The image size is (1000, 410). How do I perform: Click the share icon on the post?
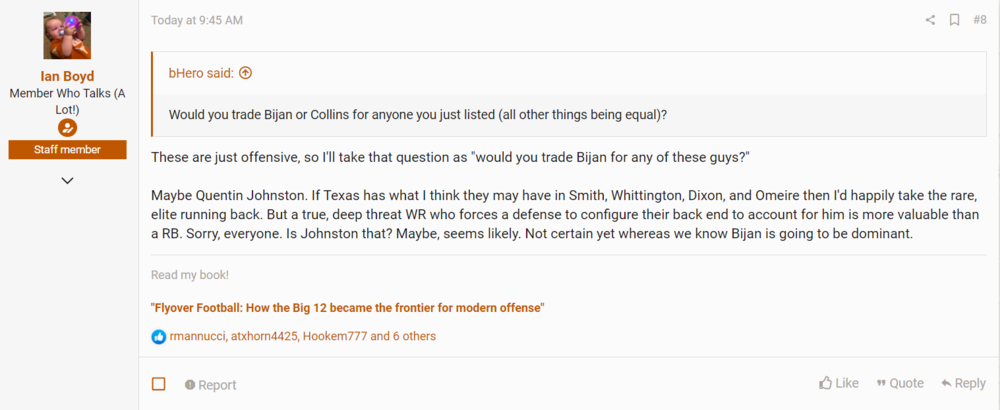point(930,20)
